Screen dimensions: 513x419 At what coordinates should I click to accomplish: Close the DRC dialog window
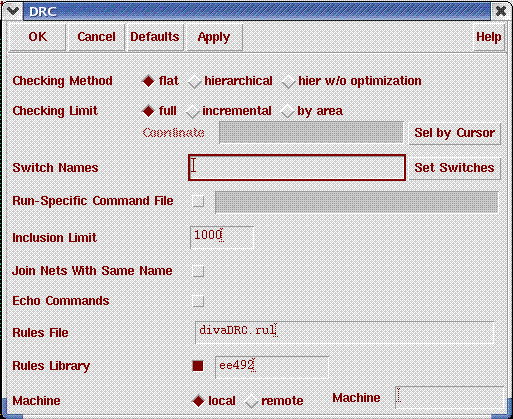coord(500,11)
